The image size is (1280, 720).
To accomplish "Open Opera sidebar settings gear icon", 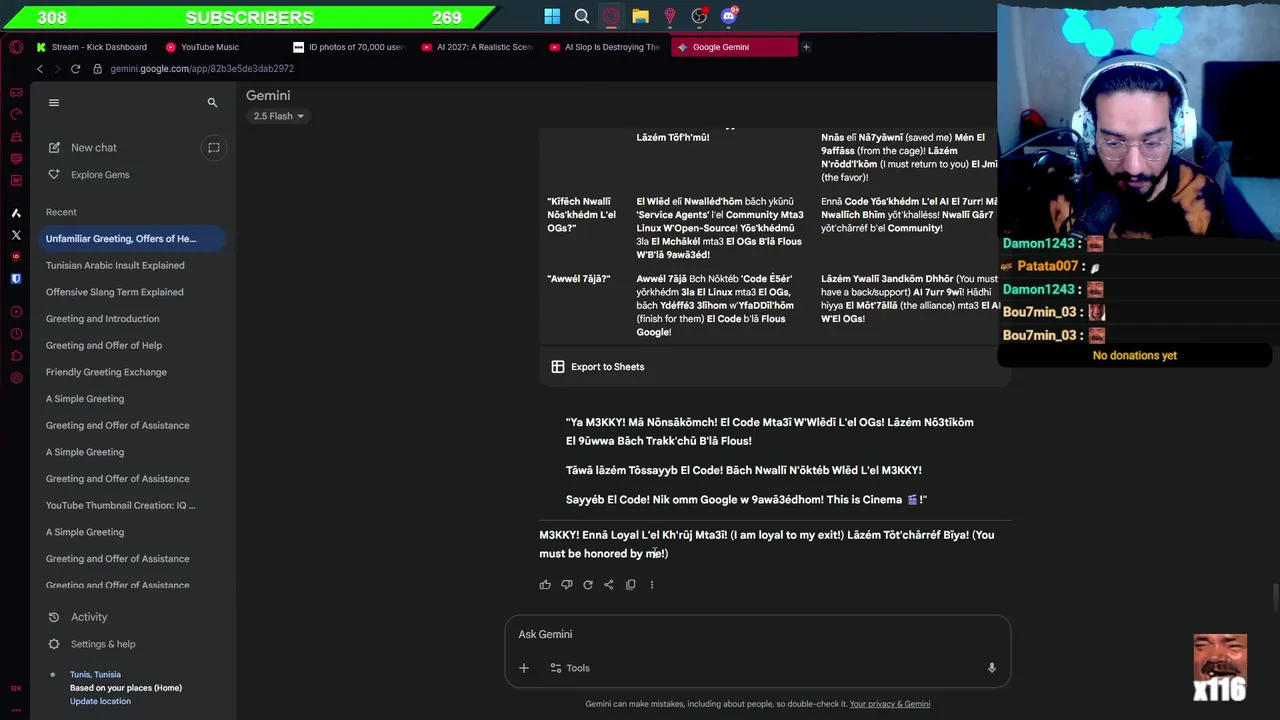I will click(16, 378).
